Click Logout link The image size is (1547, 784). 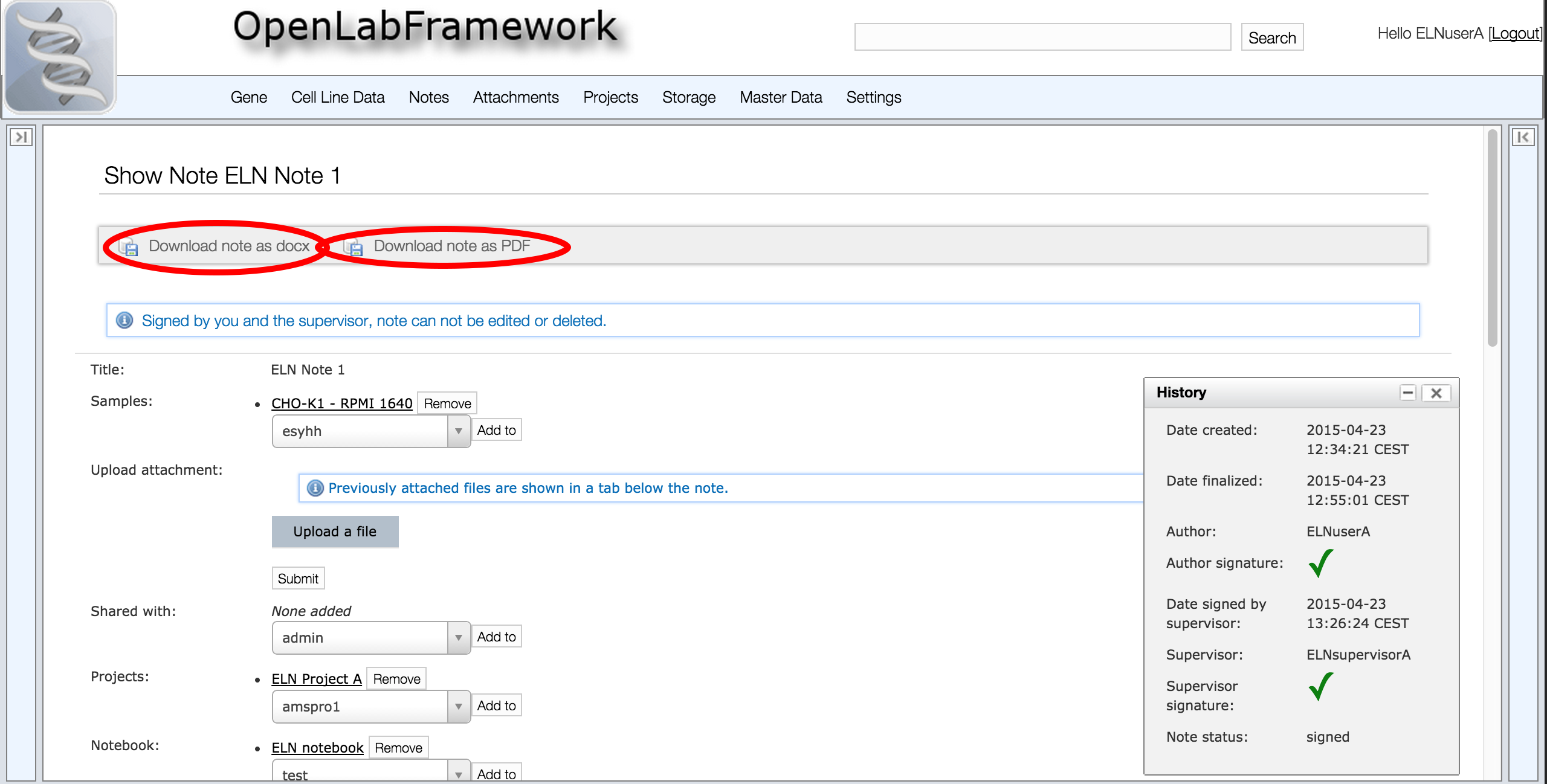[x=1514, y=34]
